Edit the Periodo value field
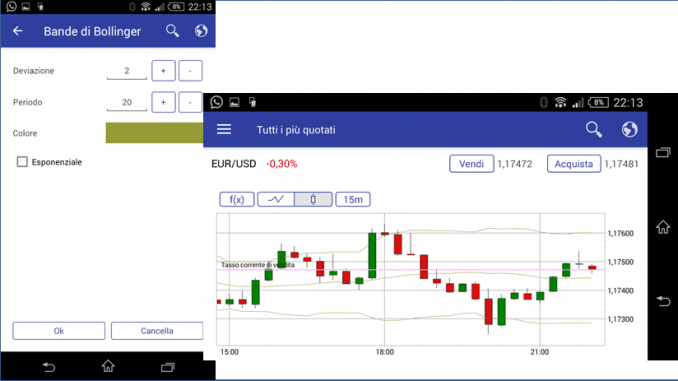This screenshot has height=381, width=678. [x=127, y=103]
